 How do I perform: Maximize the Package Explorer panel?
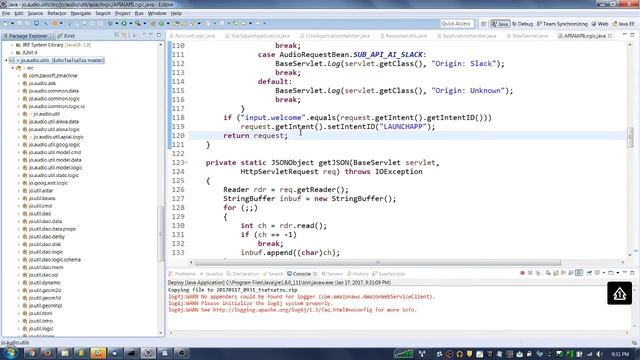[x=159, y=36]
